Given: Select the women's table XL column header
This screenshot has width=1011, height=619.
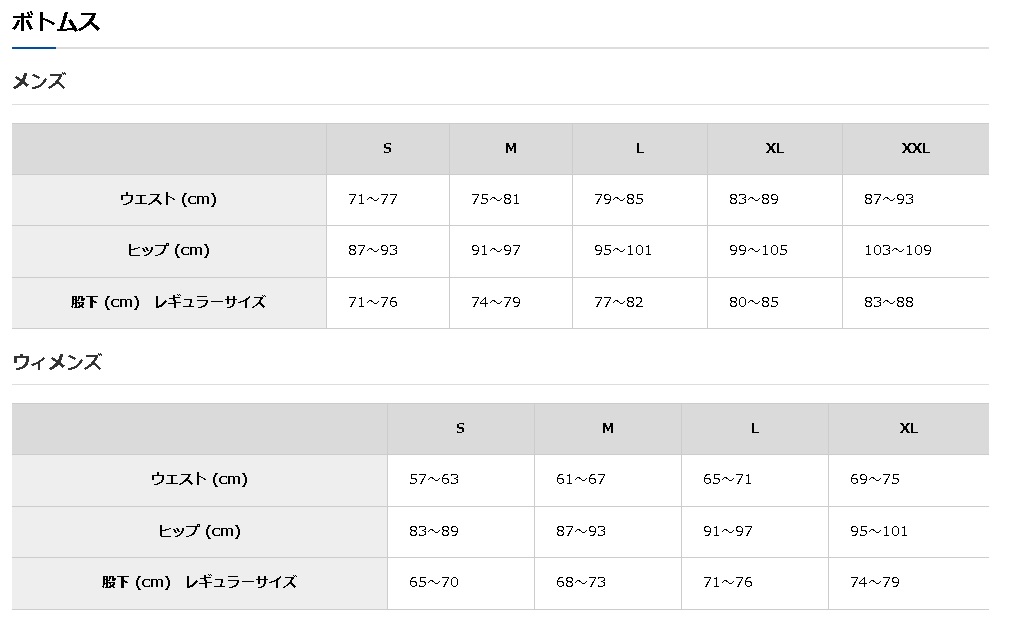Looking at the screenshot, I should [x=908, y=428].
